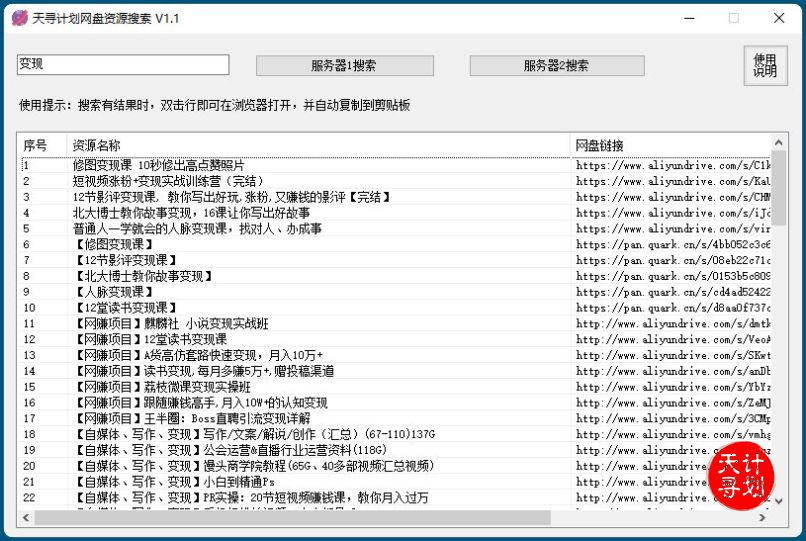This screenshot has width=806, height=541.
Task: Click the vertical scrollbar down arrow
Action: [x=778, y=500]
